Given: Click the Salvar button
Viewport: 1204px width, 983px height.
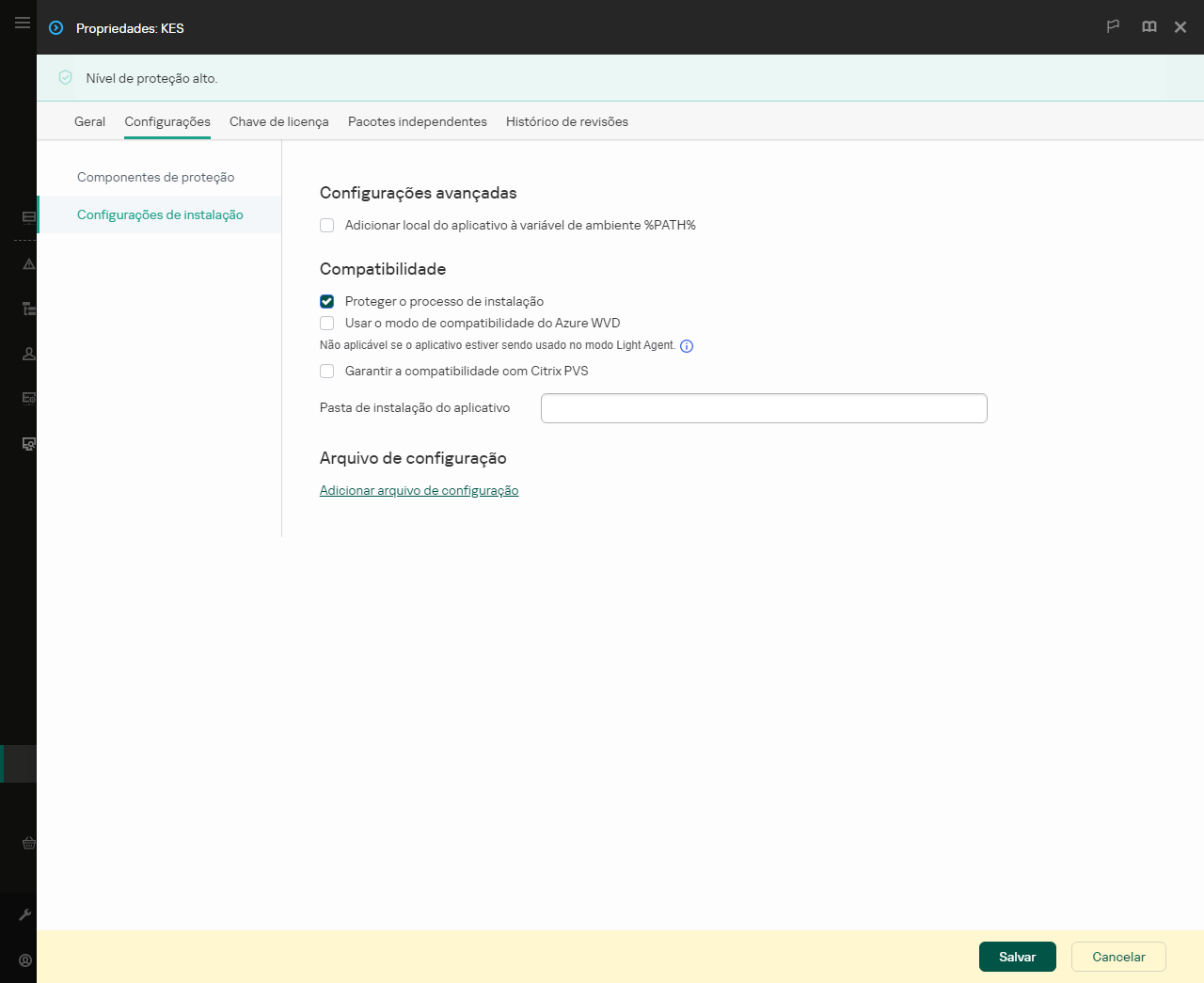Looking at the screenshot, I should tap(1017, 957).
